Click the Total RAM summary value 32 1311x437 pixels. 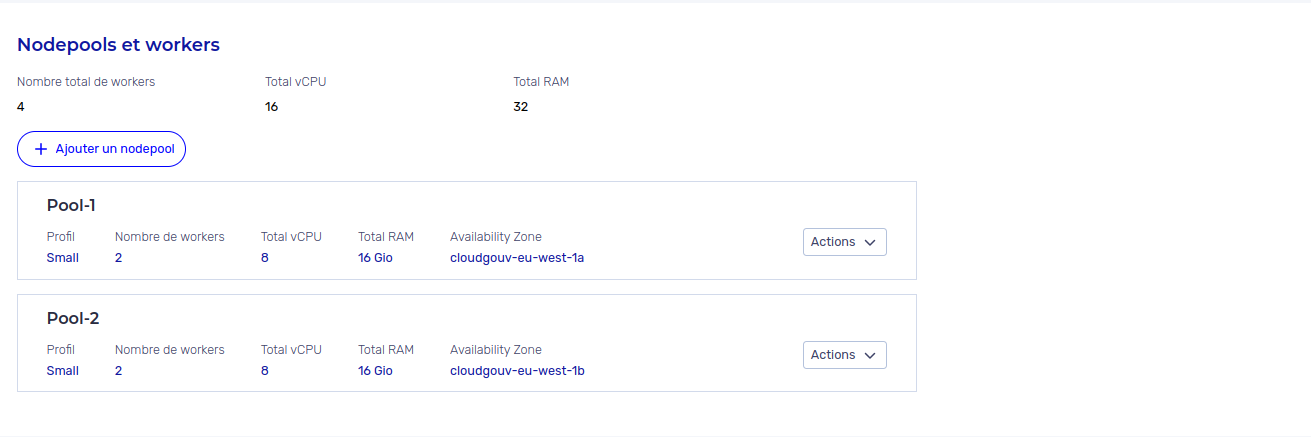tap(521, 107)
